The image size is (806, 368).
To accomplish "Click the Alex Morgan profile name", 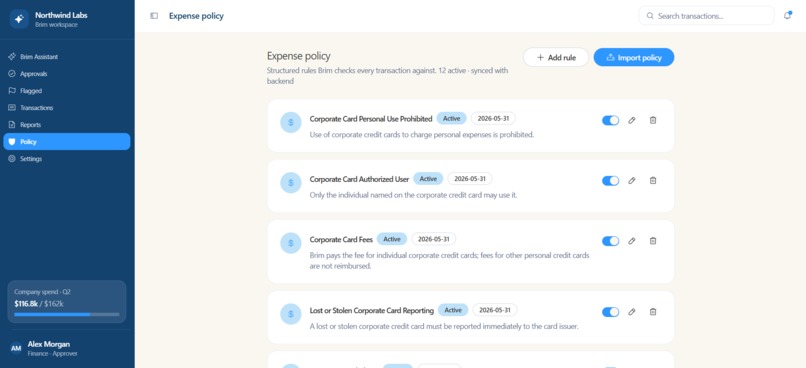I will click(49, 344).
